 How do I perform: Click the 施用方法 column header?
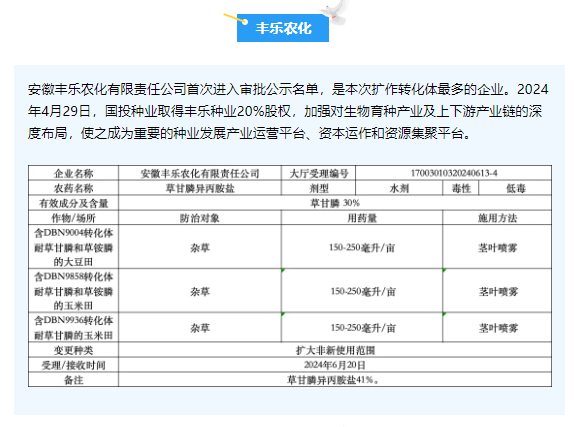click(x=497, y=218)
